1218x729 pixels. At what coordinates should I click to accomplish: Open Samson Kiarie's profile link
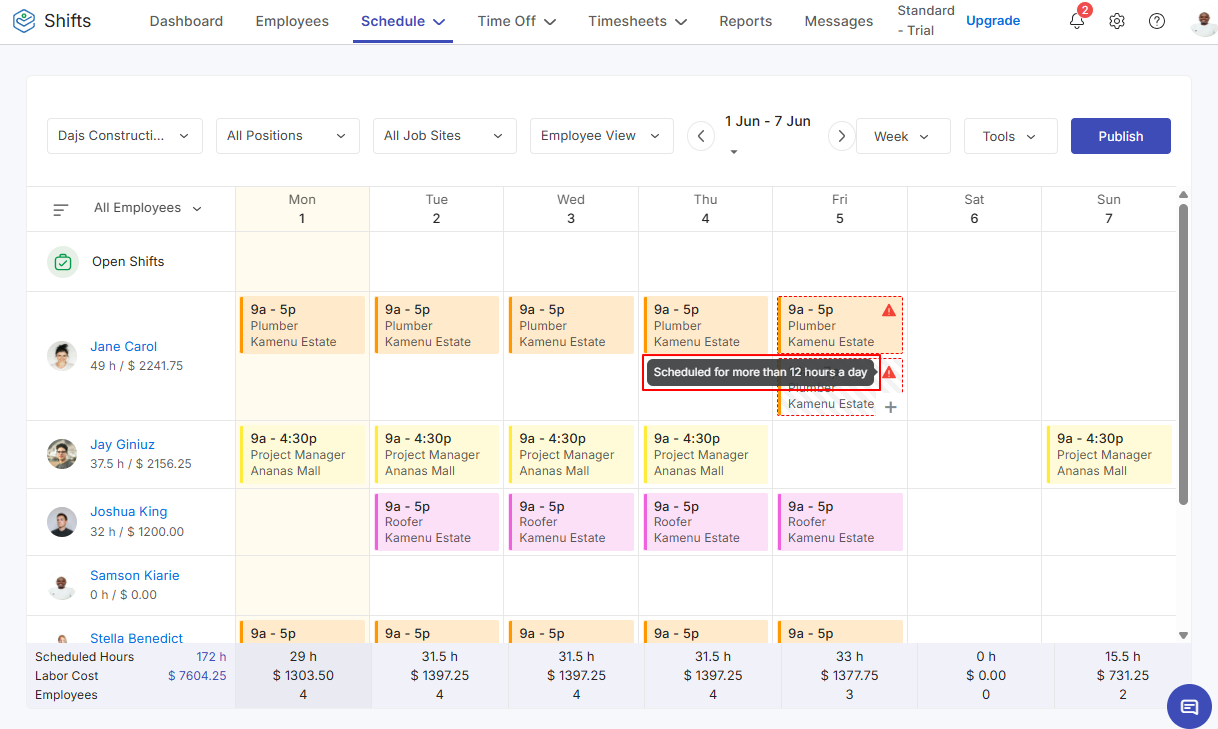point(135,576)
